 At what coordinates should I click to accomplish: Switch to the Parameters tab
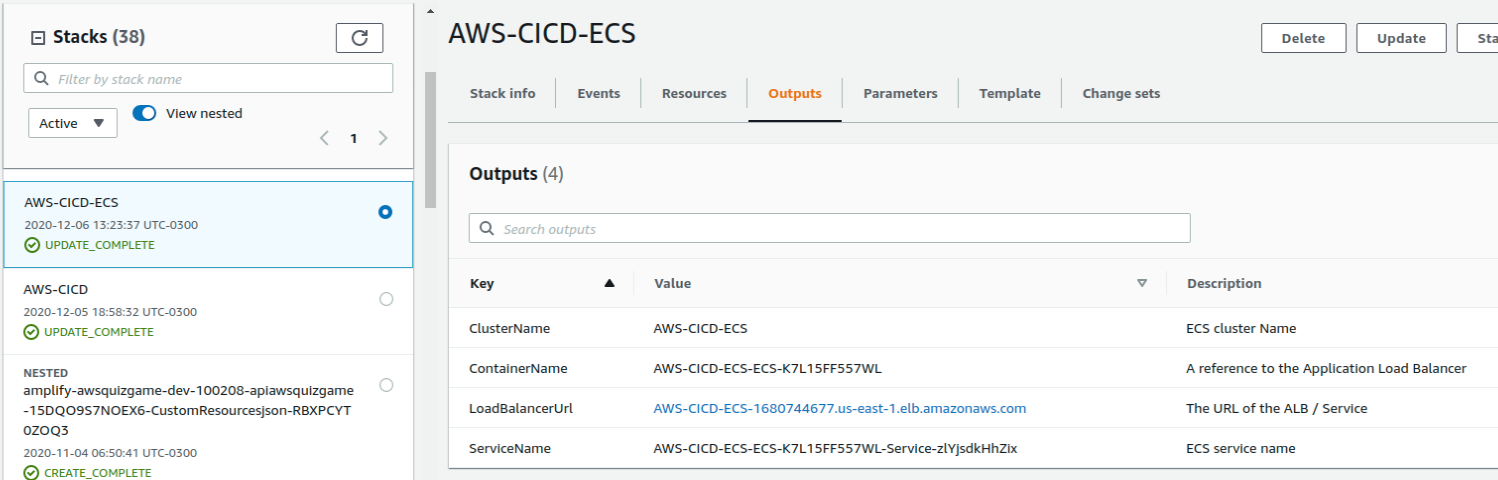pyautogui.click(x=900, y=93)
